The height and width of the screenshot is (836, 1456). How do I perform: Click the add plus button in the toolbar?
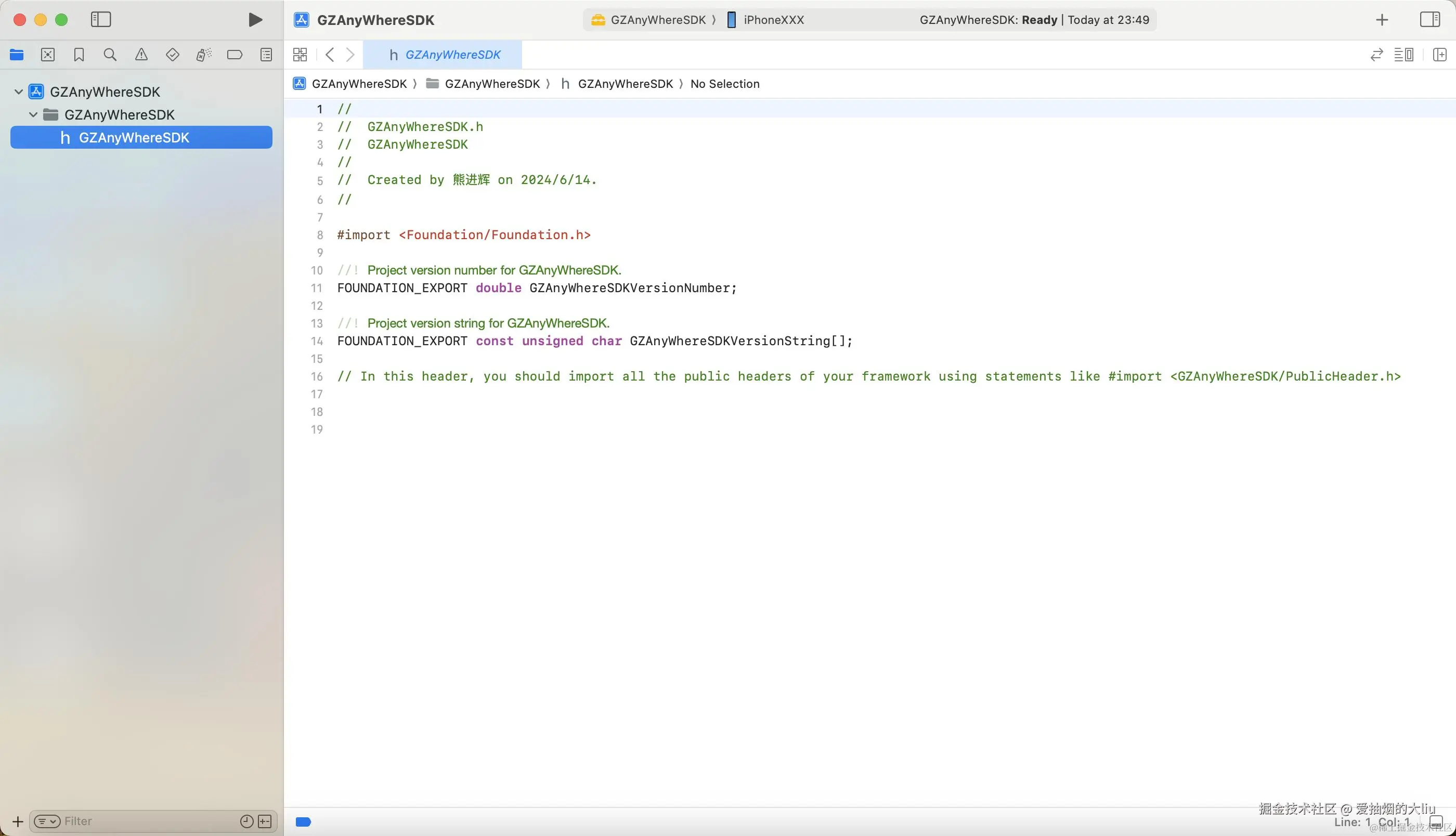click(x=1382, y=20)
